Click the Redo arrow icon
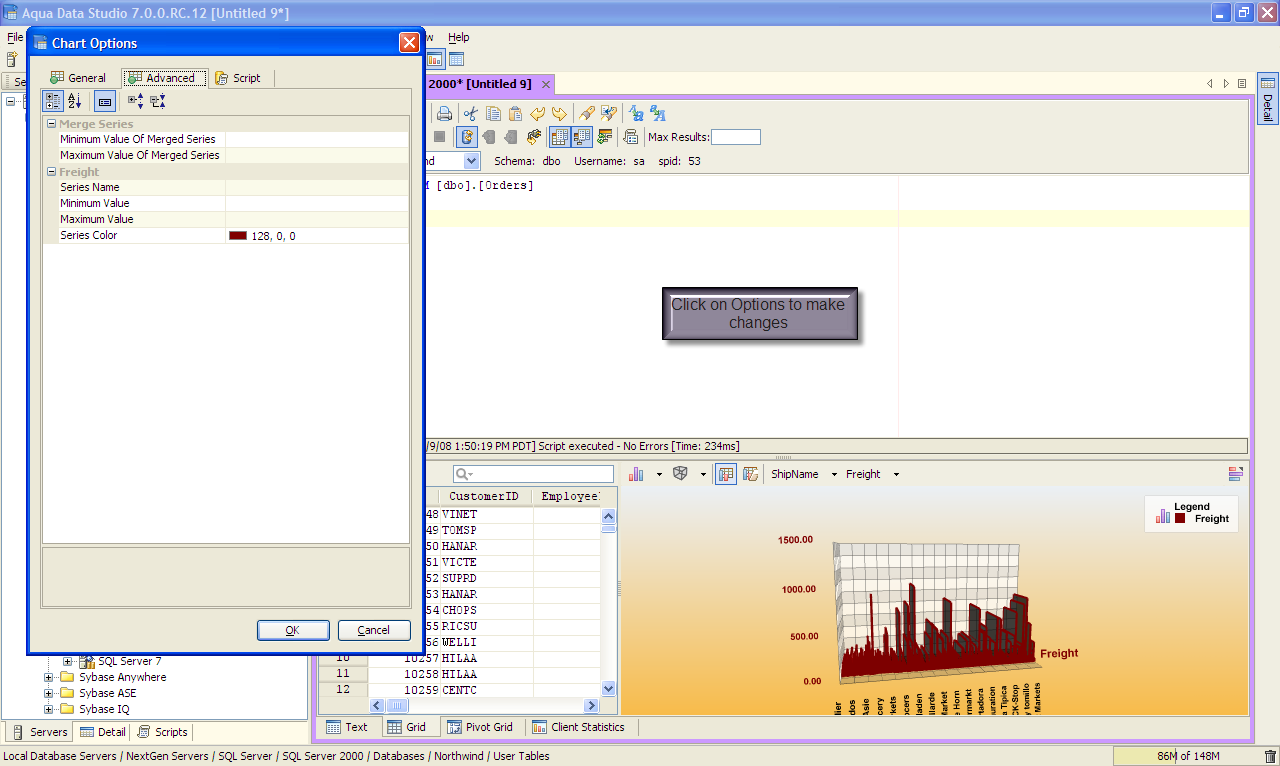 tap(559, 113)
